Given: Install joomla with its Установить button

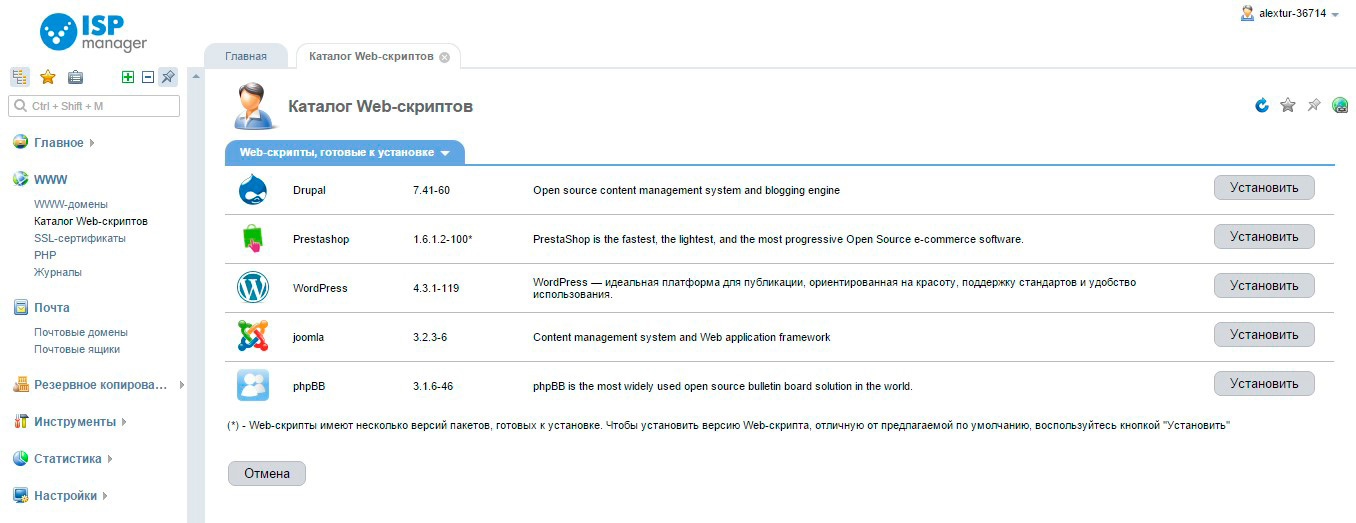Looking at the screenshot, I should [x=1264, y=335].
